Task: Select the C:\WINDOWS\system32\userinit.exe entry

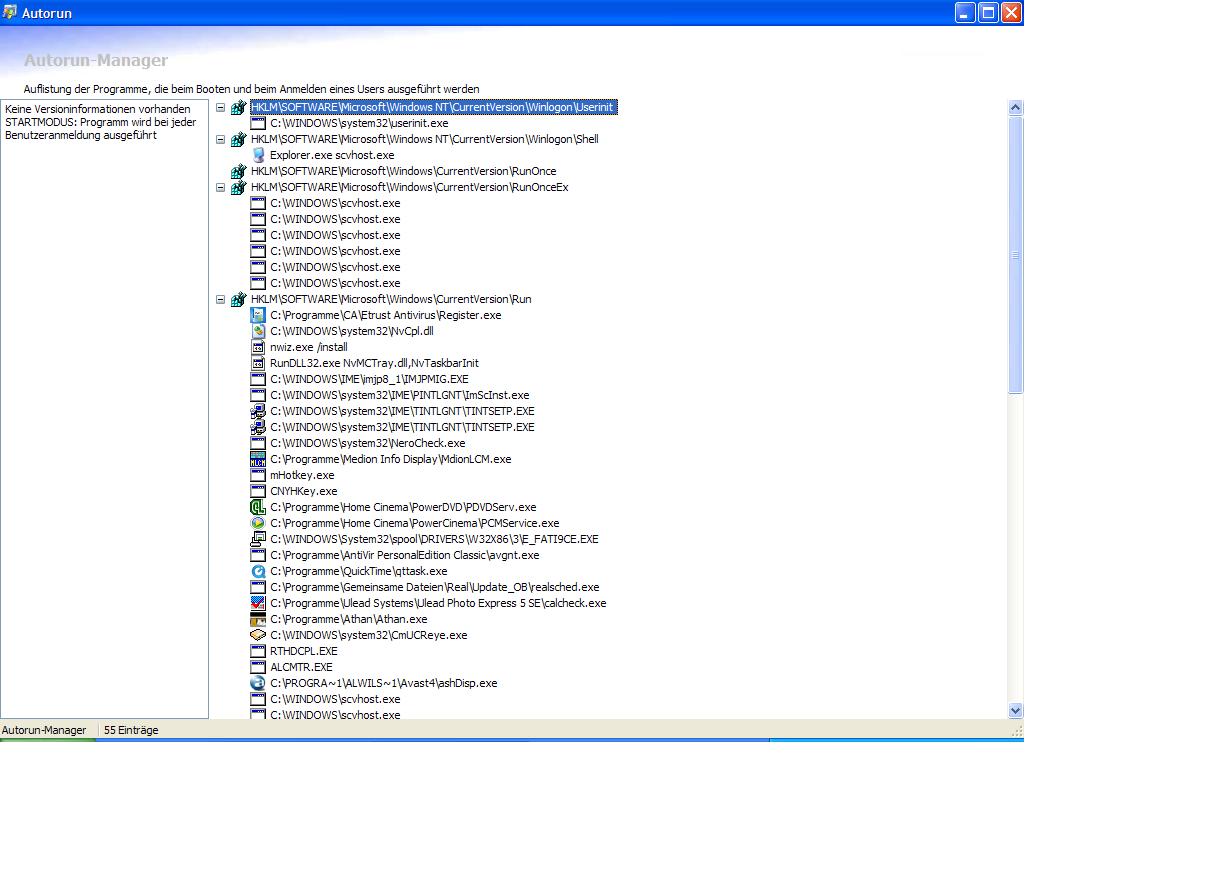Action: pos(358,123)
